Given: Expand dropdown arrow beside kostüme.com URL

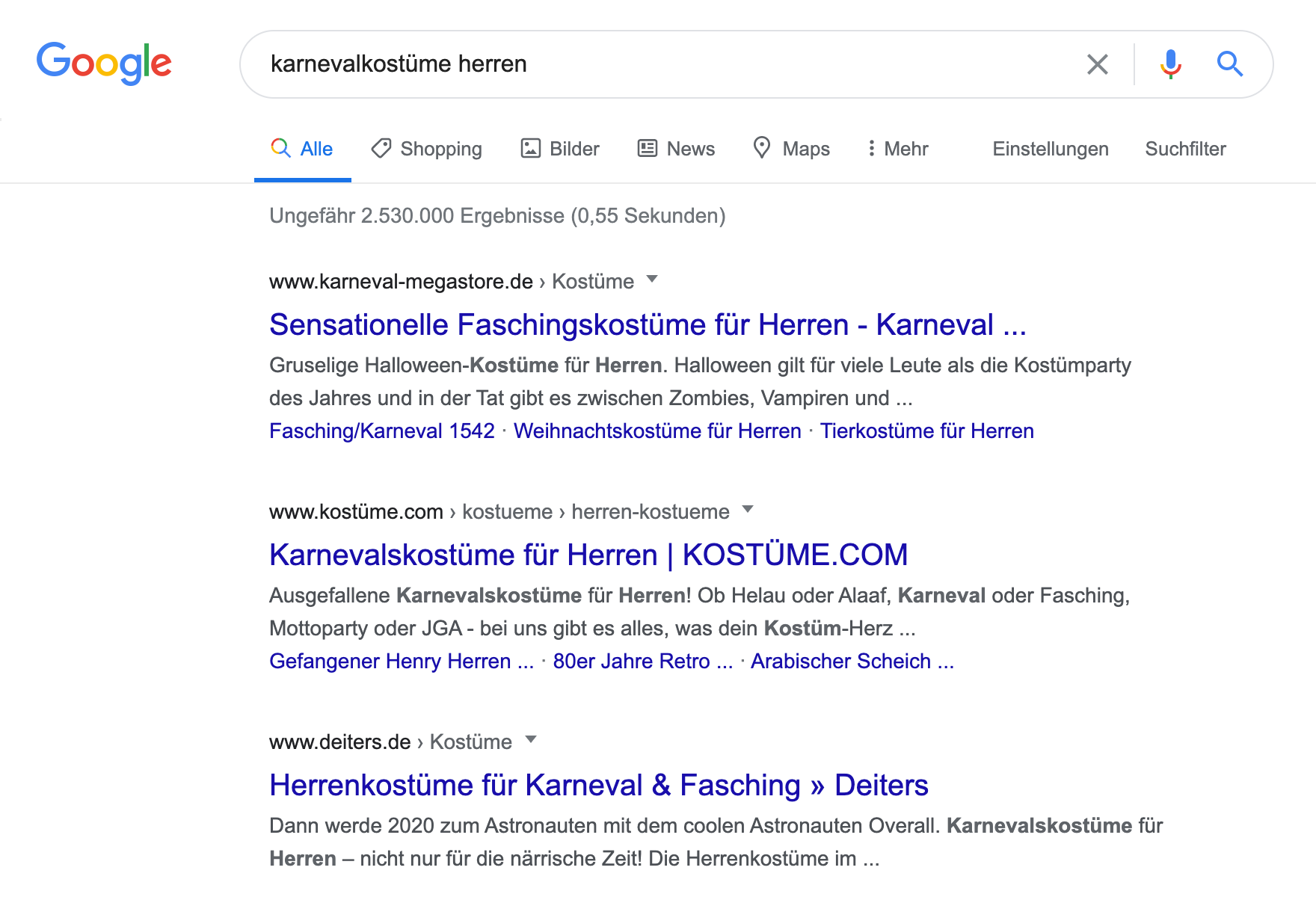Looking at the screenshot, I should [x=748, y=510].
